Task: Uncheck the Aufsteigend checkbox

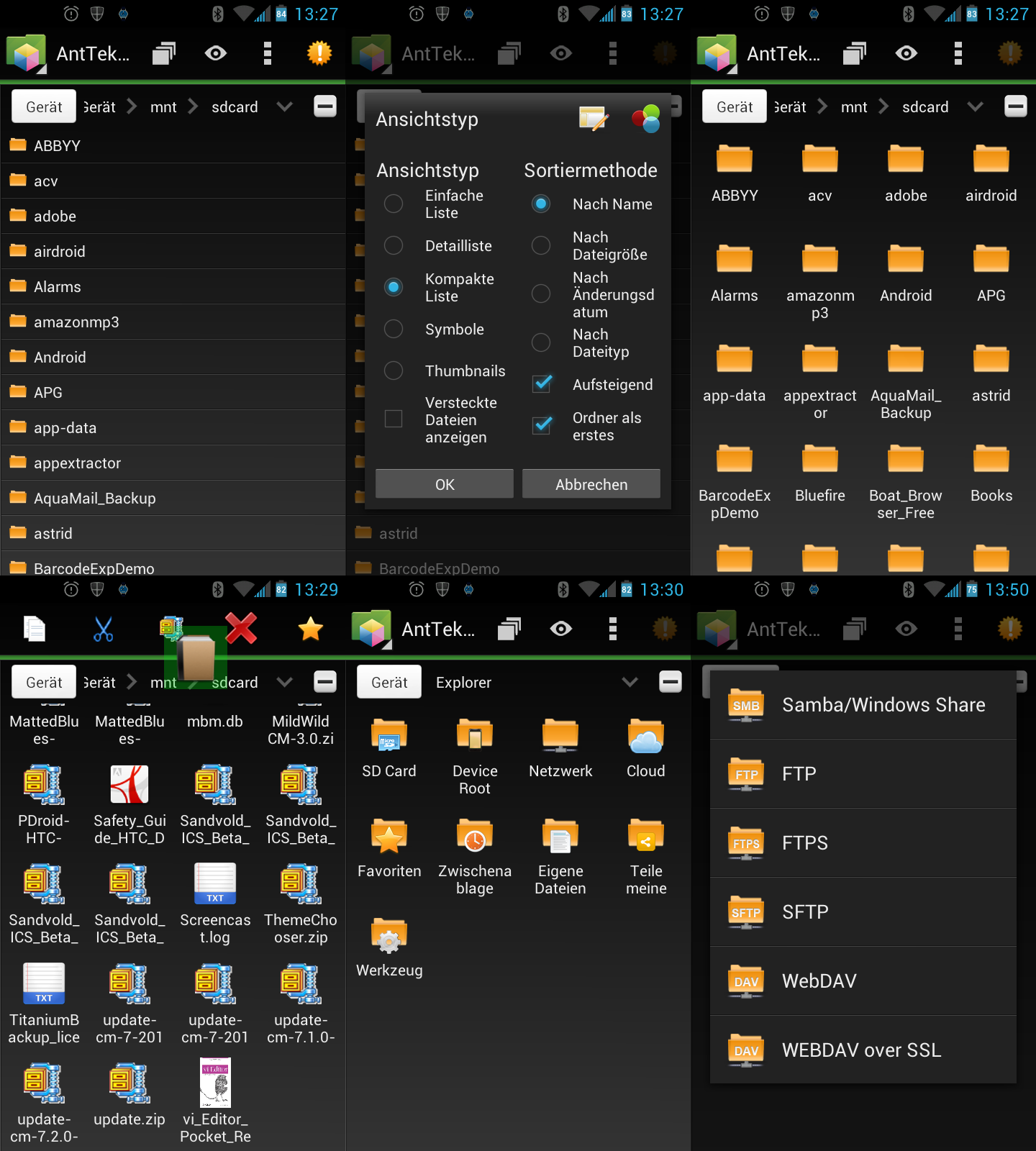Action: click(542, 384)
